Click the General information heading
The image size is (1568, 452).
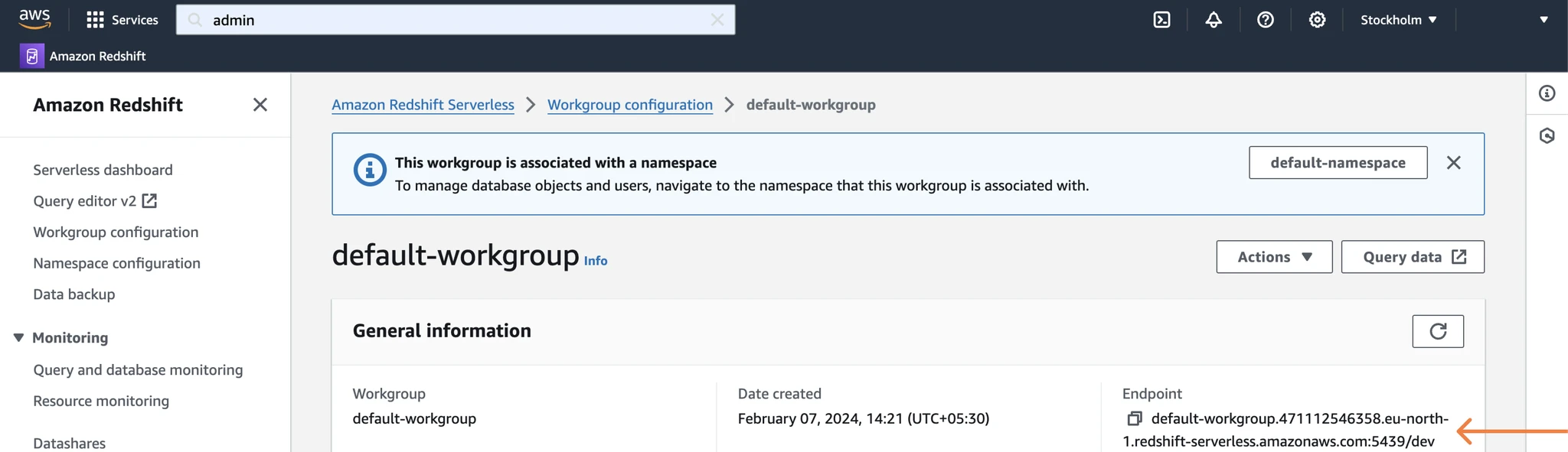pos(442,330)
